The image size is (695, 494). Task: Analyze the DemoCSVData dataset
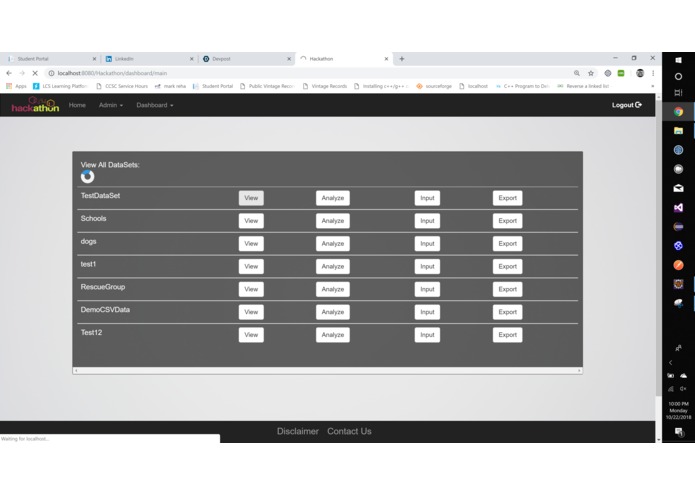pyautogui.click(x=332, y=312)
